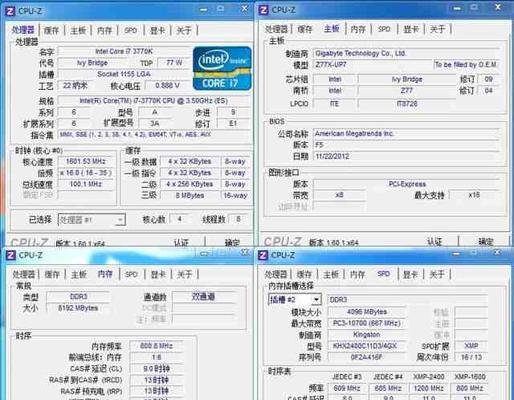
Task: Click max supported value x16
Action: [474, 195]
